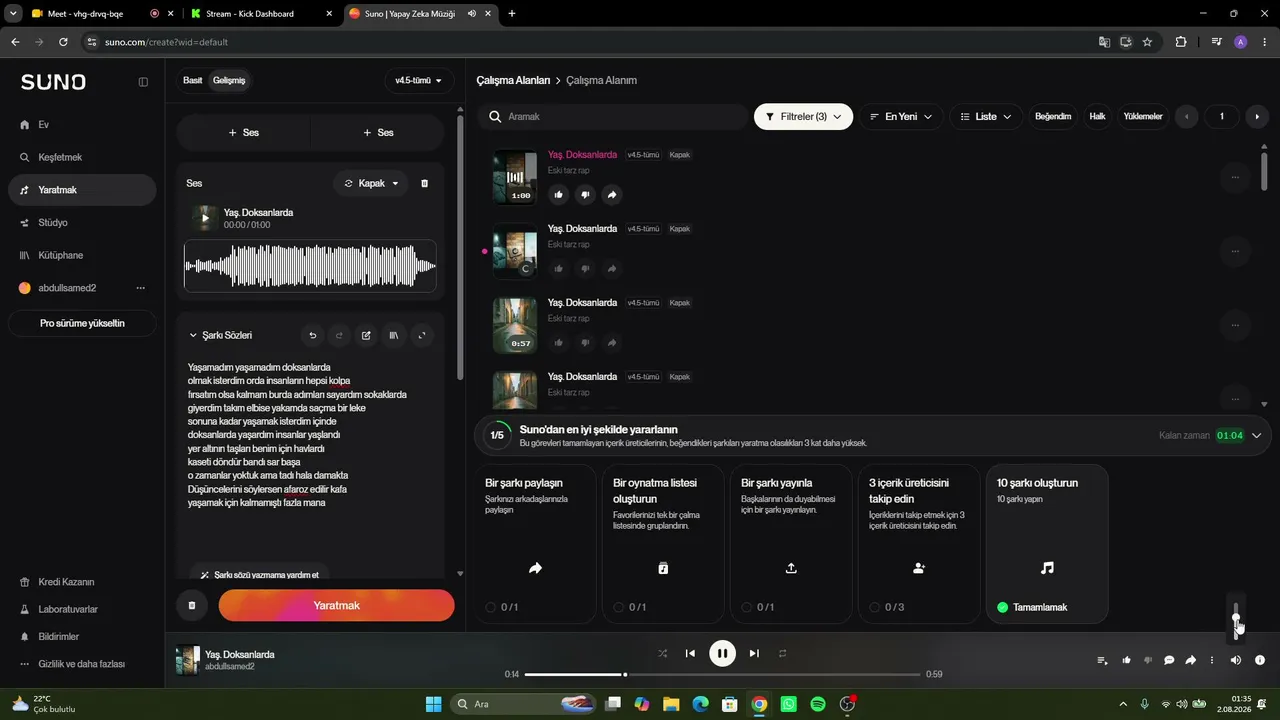Viewport: 1280px width, 720px height.
Task: Open the play queue icon in player bar
Action: [1102, 660]
